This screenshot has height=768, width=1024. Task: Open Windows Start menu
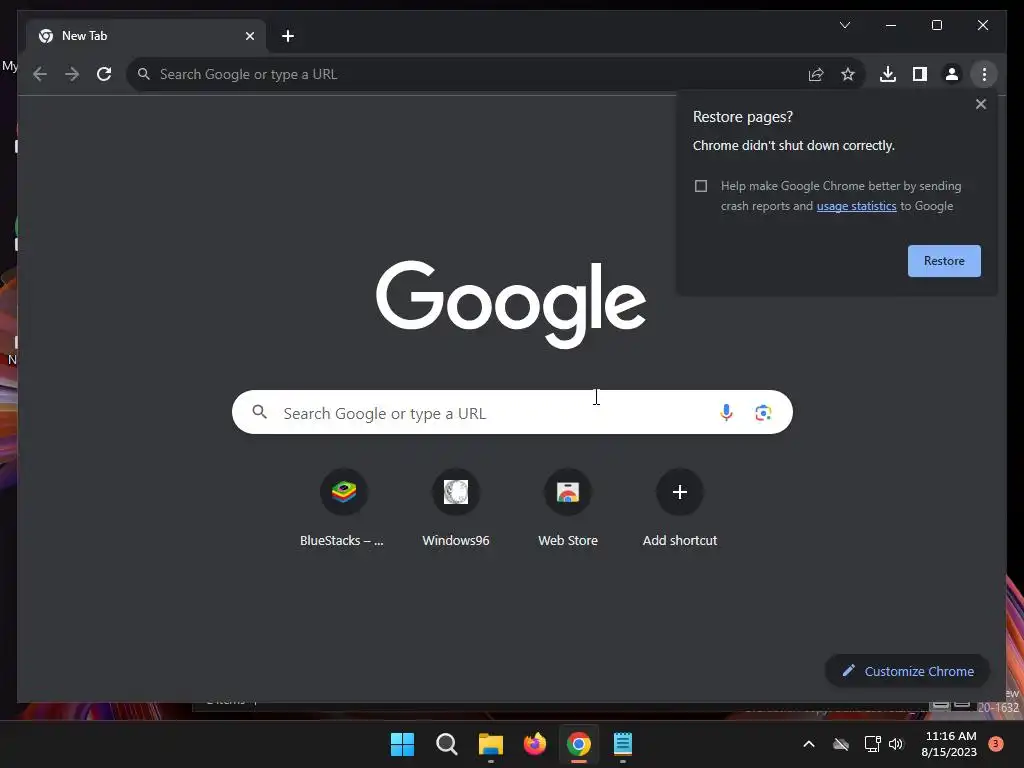pos(402,744)
